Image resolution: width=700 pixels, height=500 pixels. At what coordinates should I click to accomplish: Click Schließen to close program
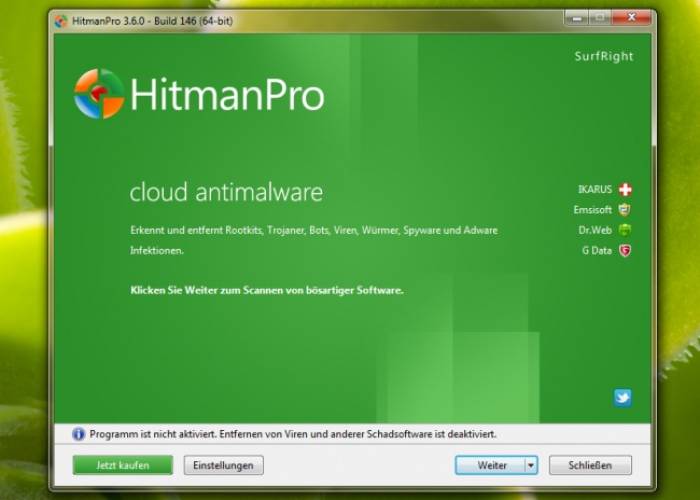(x=590, y=465)
